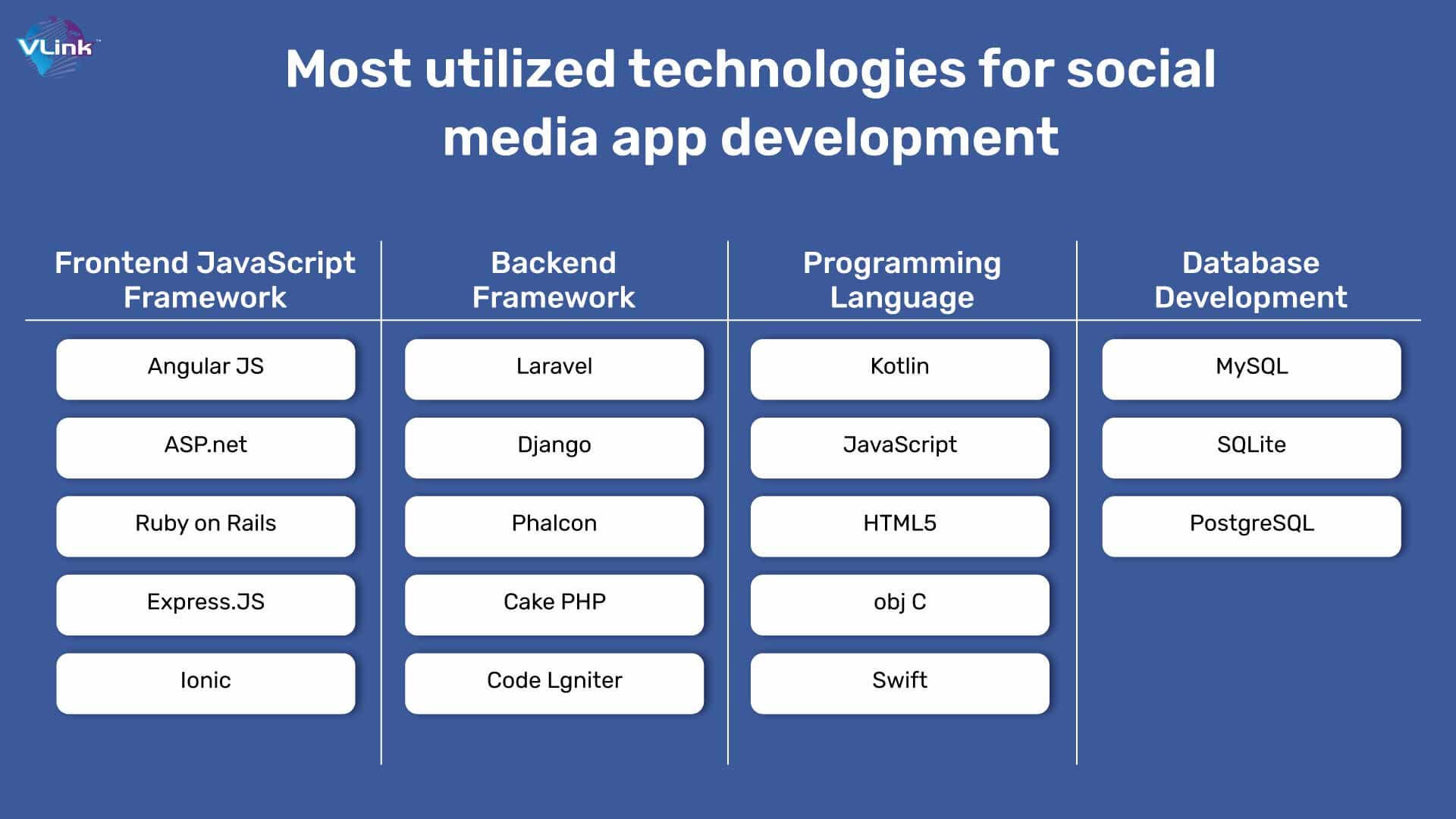1456x819 pixels.
Task: Click the JavaScript programming language card
Action: (898, 444)
